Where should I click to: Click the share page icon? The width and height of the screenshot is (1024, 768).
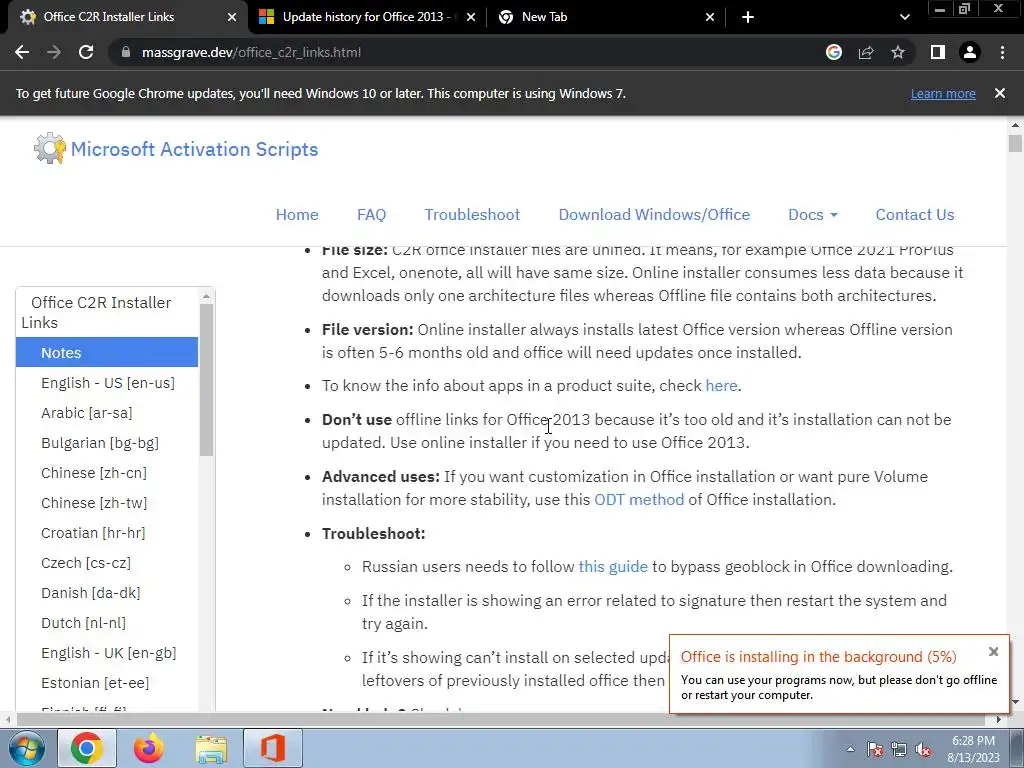tap(866, 52)
